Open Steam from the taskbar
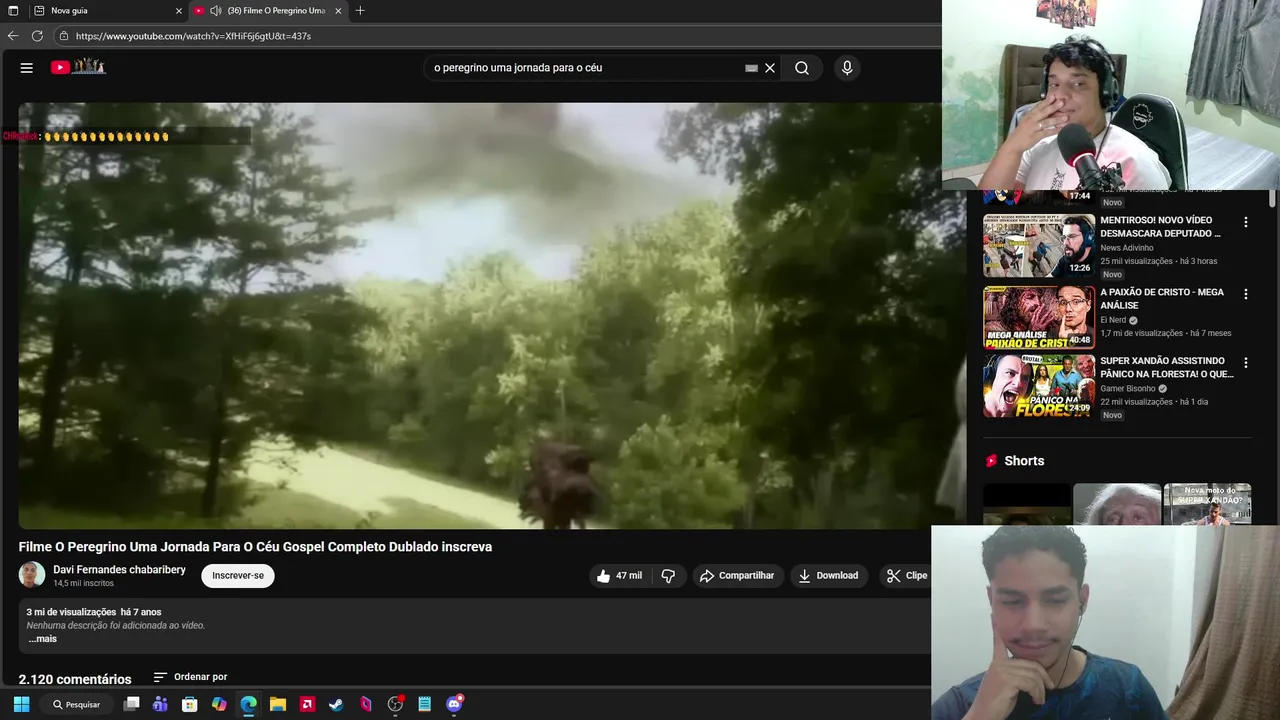Viewport: 1280px width, 720px height. [x=336, y=704]
